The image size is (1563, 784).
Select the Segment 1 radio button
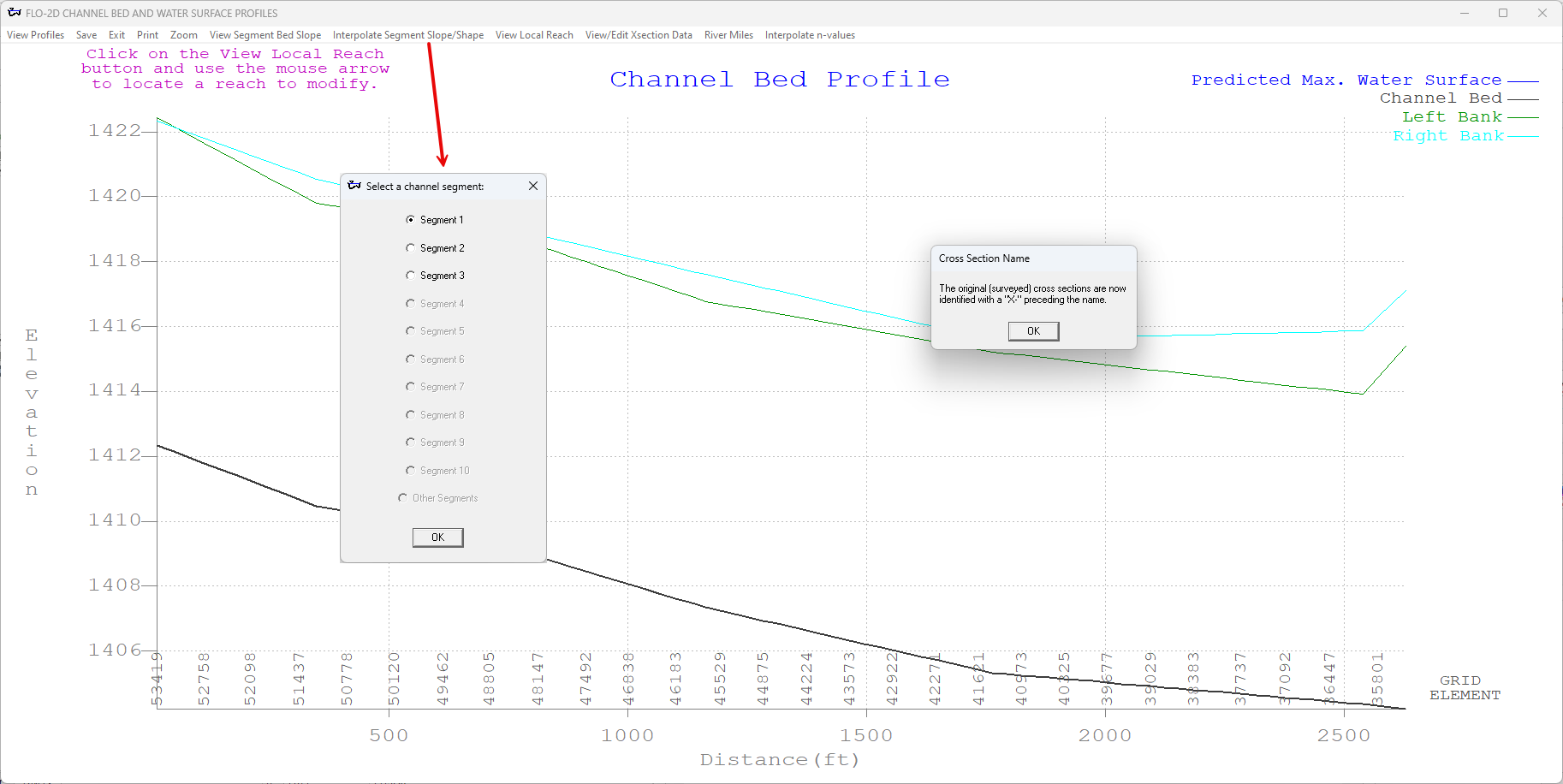tap(411, 220)
